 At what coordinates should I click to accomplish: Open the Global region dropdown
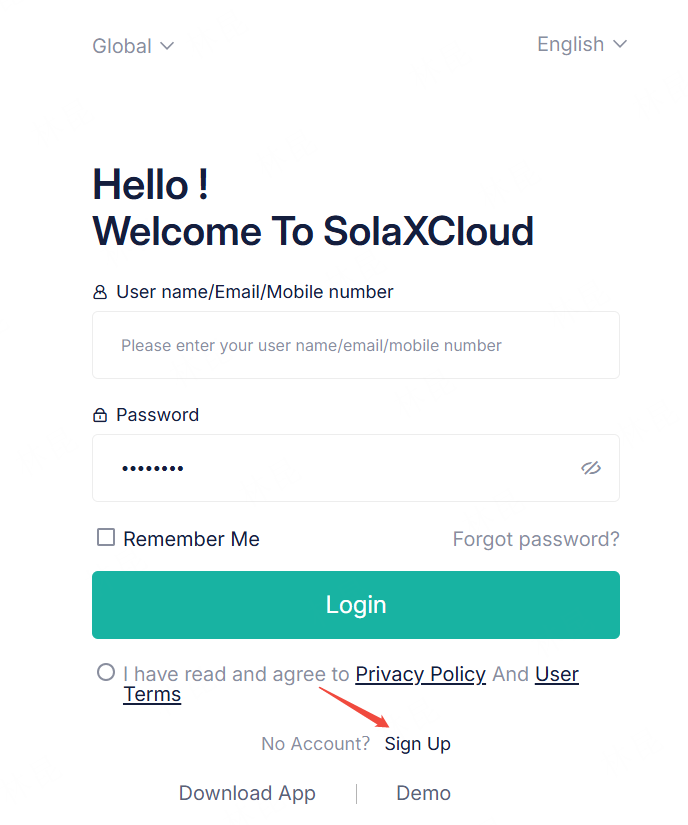click(122, 46)
